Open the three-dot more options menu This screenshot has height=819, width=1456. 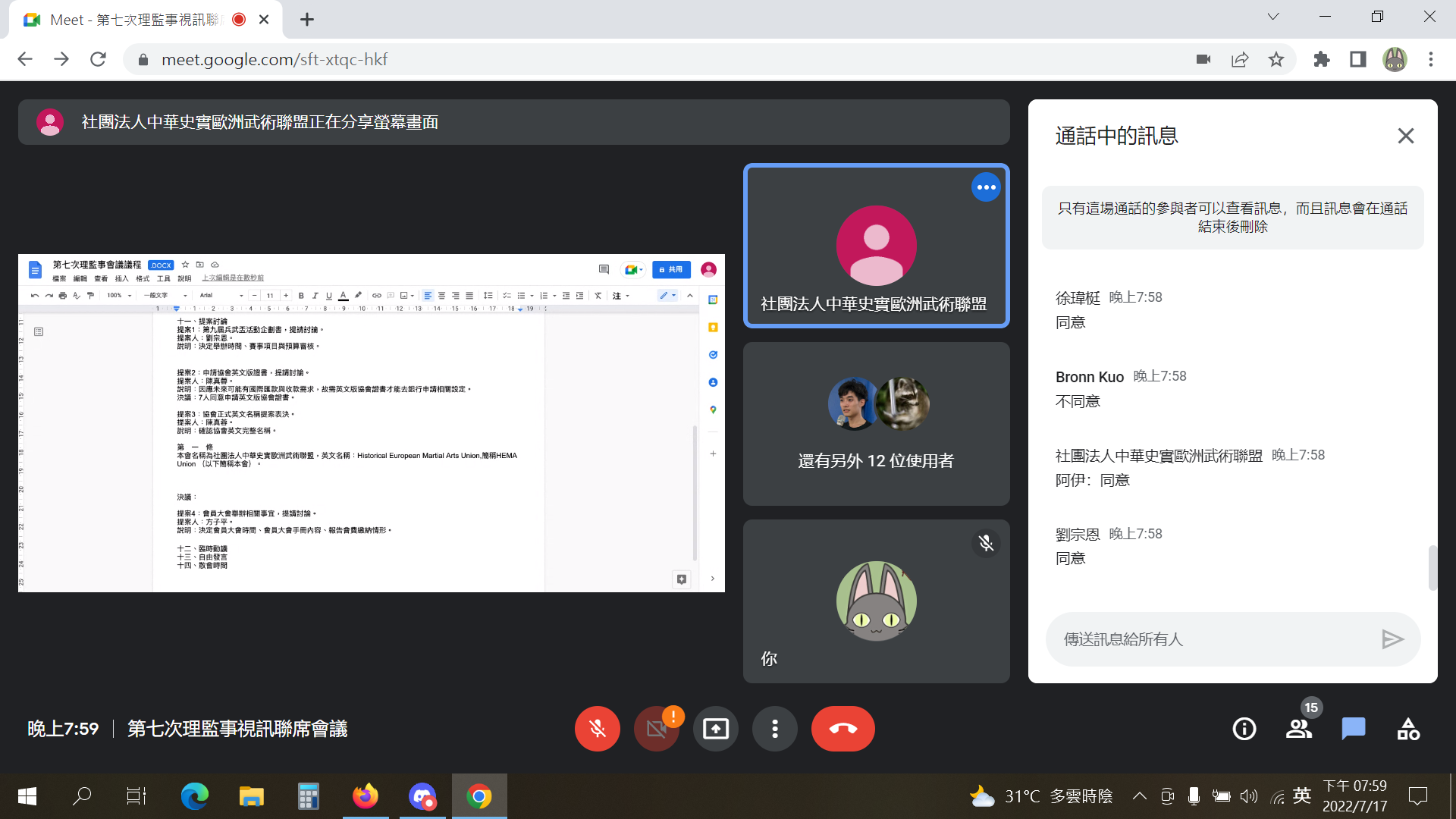pyautogui.click(x=774, y=729)
